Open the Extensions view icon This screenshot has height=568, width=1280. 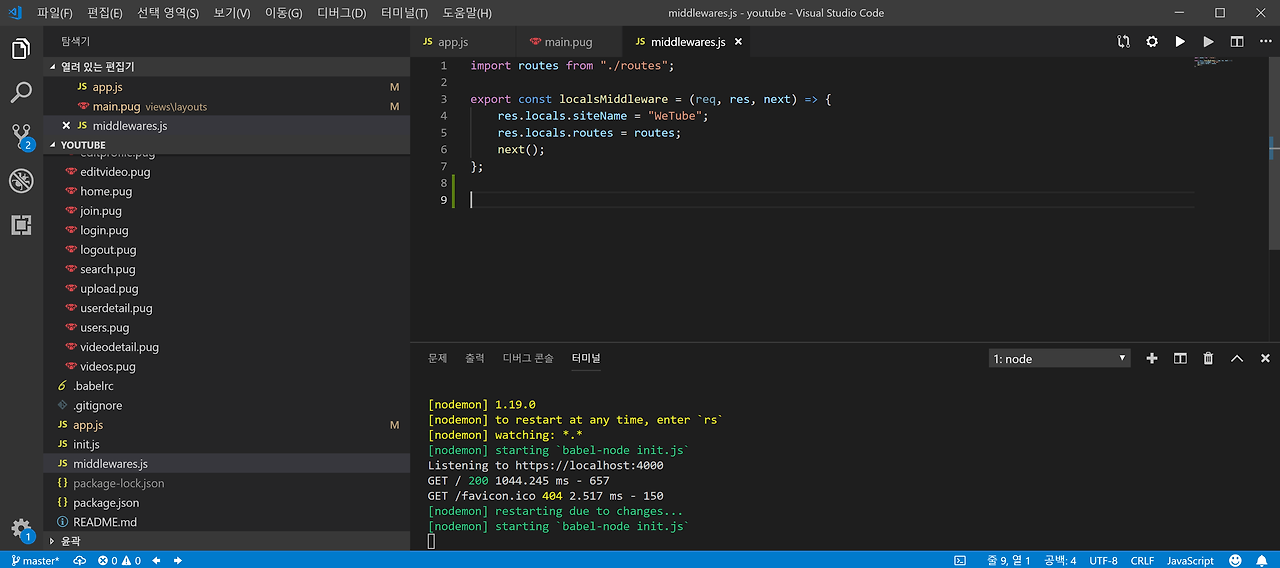(x=21, y=225)
